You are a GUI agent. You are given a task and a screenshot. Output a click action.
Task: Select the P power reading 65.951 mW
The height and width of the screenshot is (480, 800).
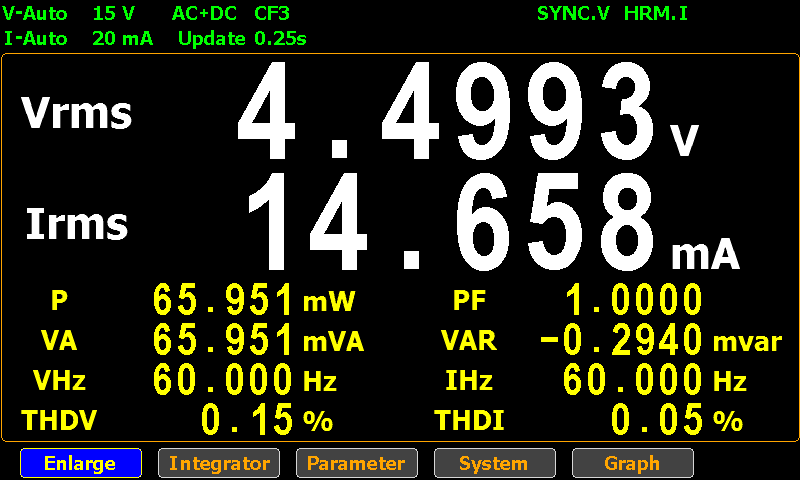coord(224,299)
